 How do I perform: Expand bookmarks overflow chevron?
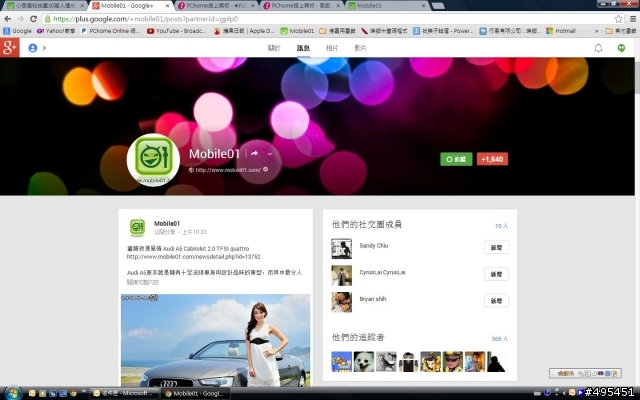point(596,31)
